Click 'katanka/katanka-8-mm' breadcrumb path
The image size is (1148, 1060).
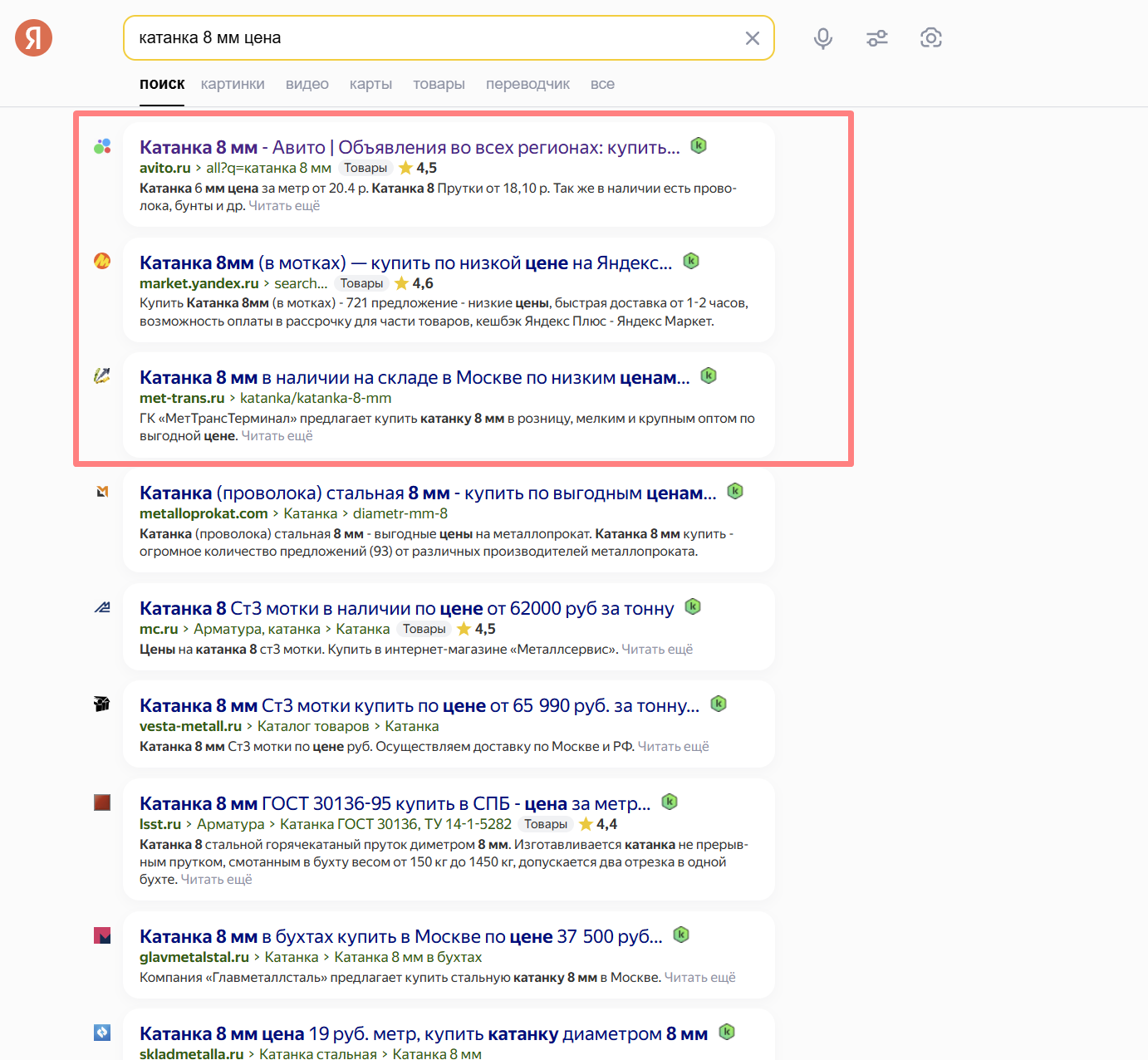316,398
